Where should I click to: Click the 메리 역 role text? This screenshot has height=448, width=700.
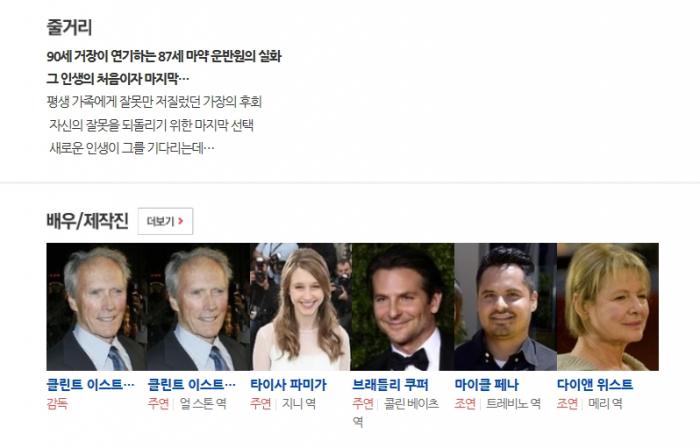pos(605,403)
